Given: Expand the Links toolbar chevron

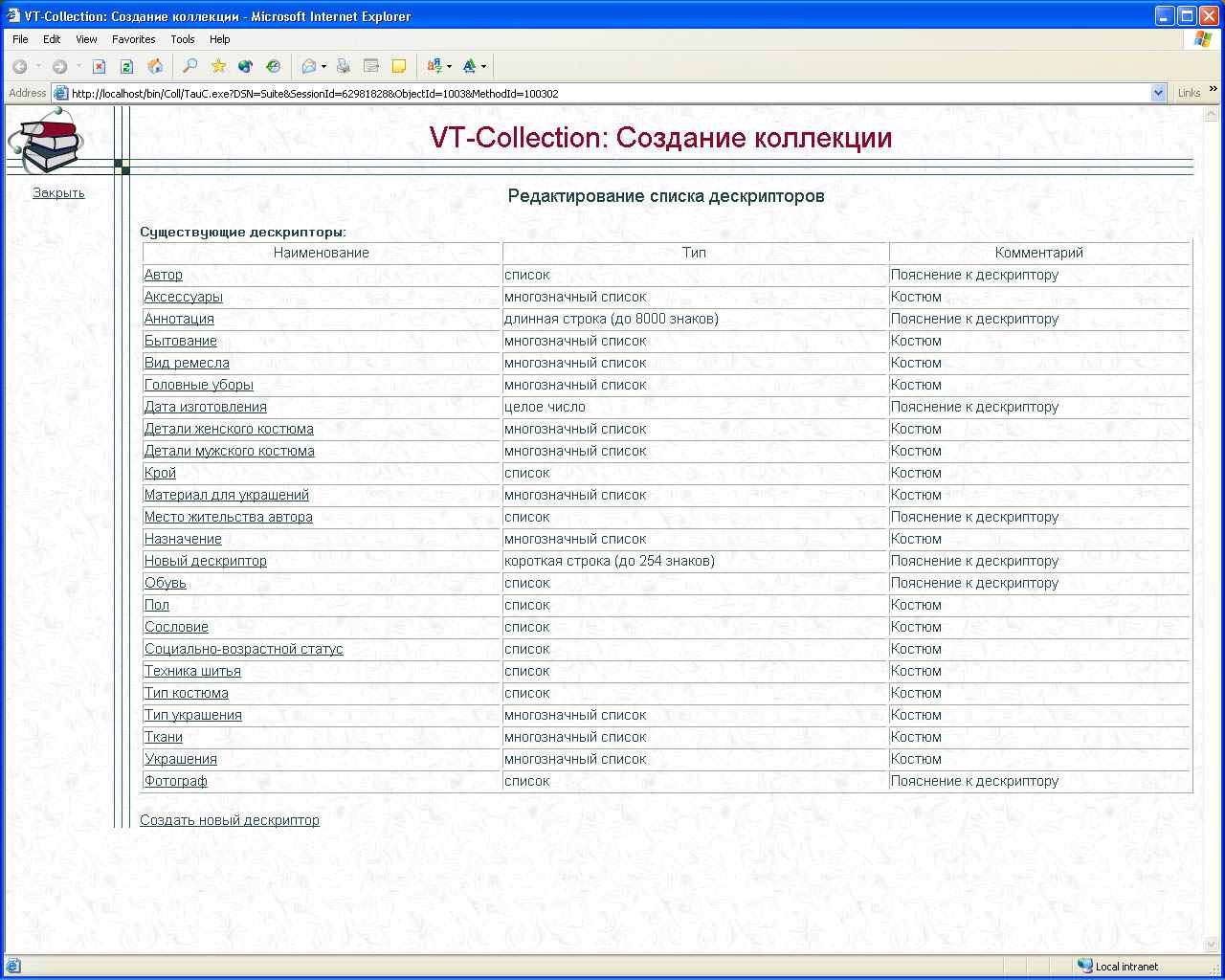Looking at the screenshot, I should (1214, 89).
